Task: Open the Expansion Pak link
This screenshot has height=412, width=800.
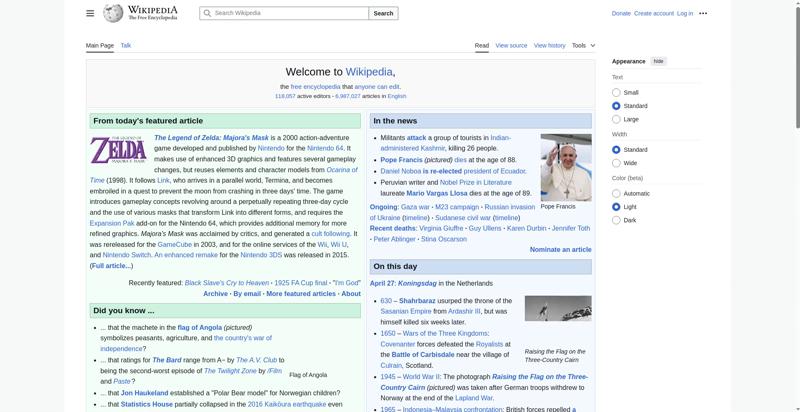Action: tap(111, 223)
